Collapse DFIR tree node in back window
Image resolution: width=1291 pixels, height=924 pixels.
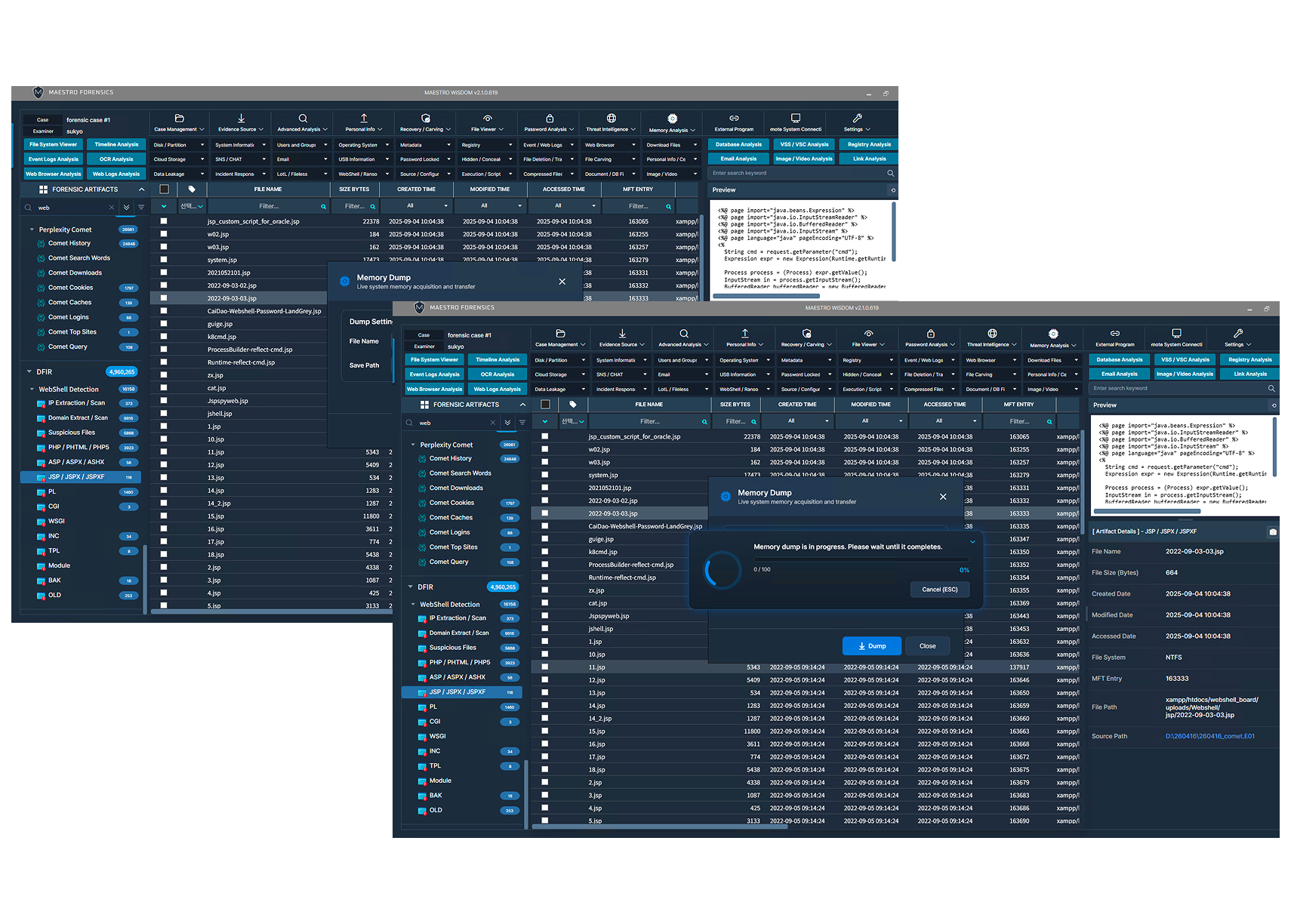click(29, 372)
